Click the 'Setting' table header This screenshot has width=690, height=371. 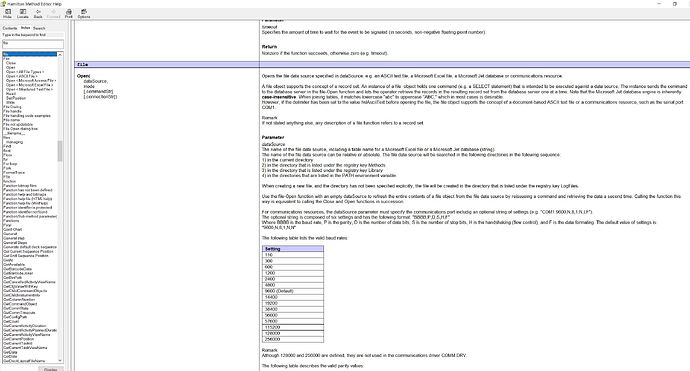click(293, 249)
